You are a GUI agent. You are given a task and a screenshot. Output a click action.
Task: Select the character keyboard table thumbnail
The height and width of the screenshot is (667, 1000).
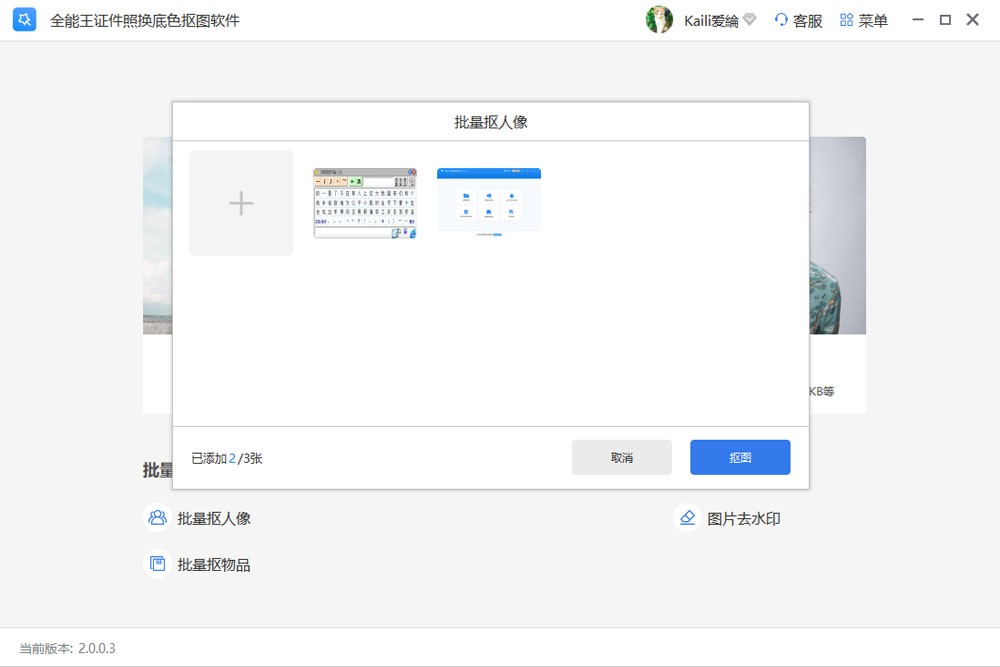(364, 204)
